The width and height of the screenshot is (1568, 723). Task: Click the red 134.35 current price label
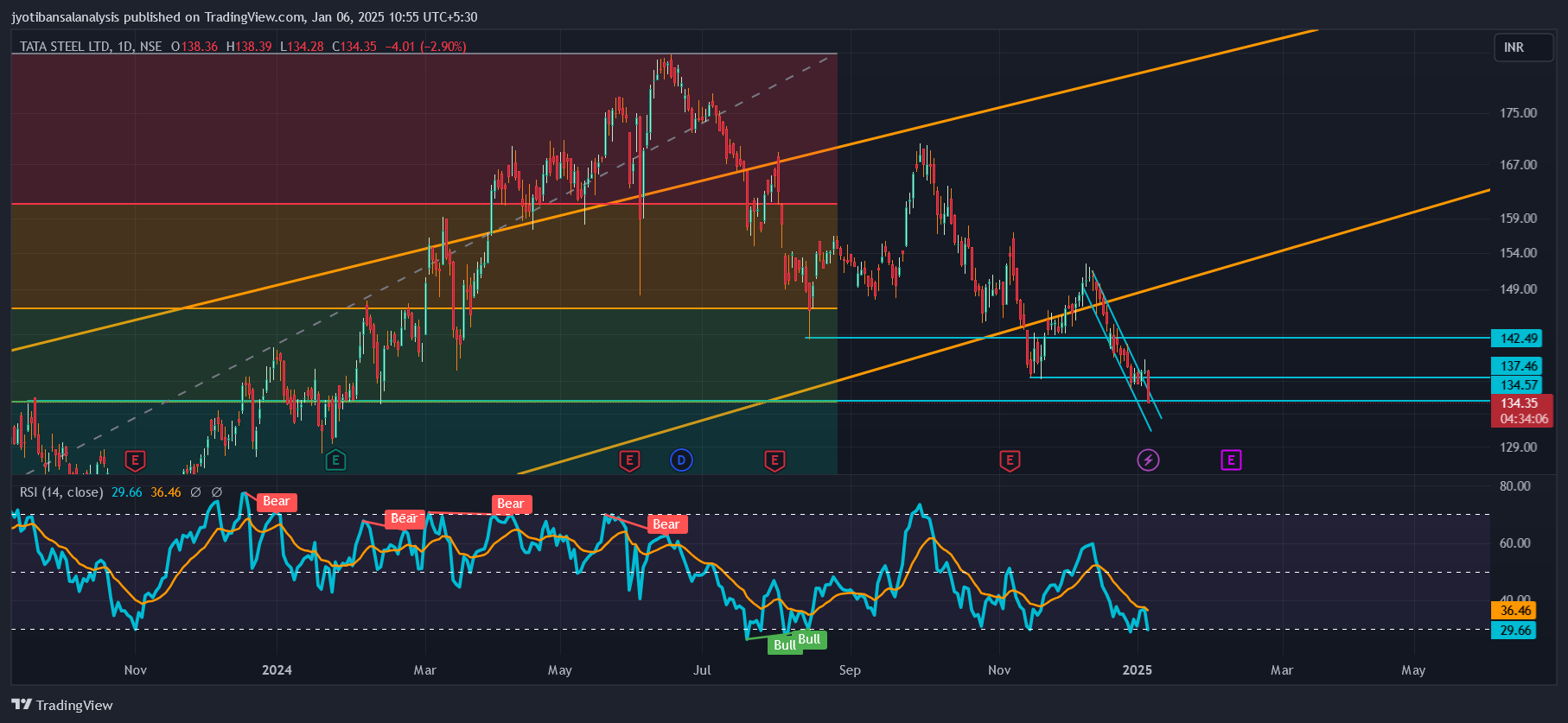(x=1519, y=403)
